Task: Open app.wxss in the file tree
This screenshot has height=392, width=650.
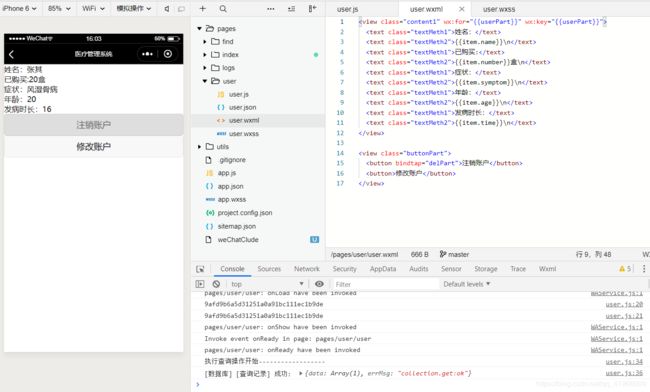Action: pos(231,199)
